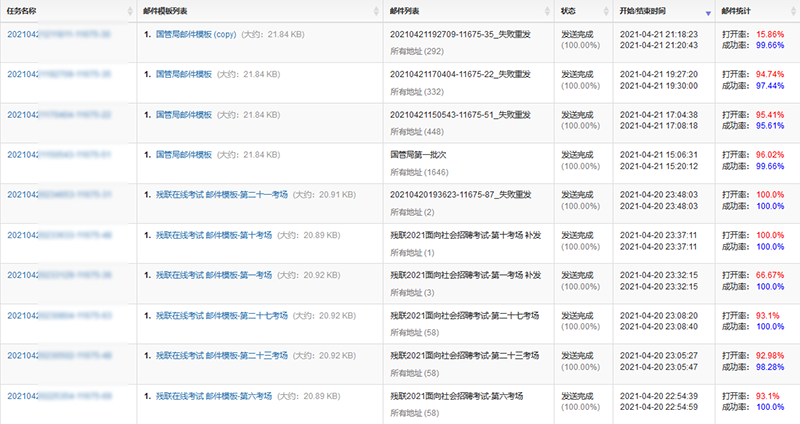Viewport: 800px width, 424px height.
Task: Click the 15.86% open rate value
Action: 770,33
